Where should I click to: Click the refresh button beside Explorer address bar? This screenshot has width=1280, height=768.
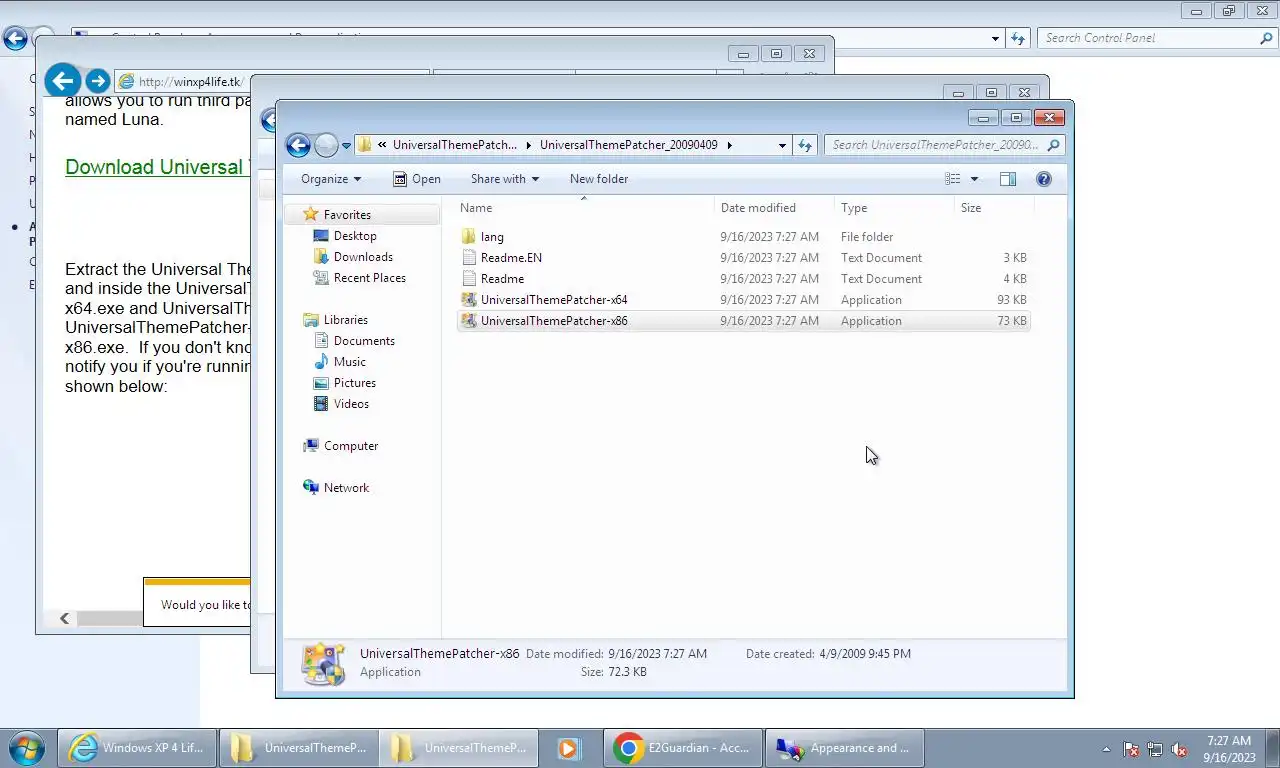pyautogui.click(x=805, y=145)
